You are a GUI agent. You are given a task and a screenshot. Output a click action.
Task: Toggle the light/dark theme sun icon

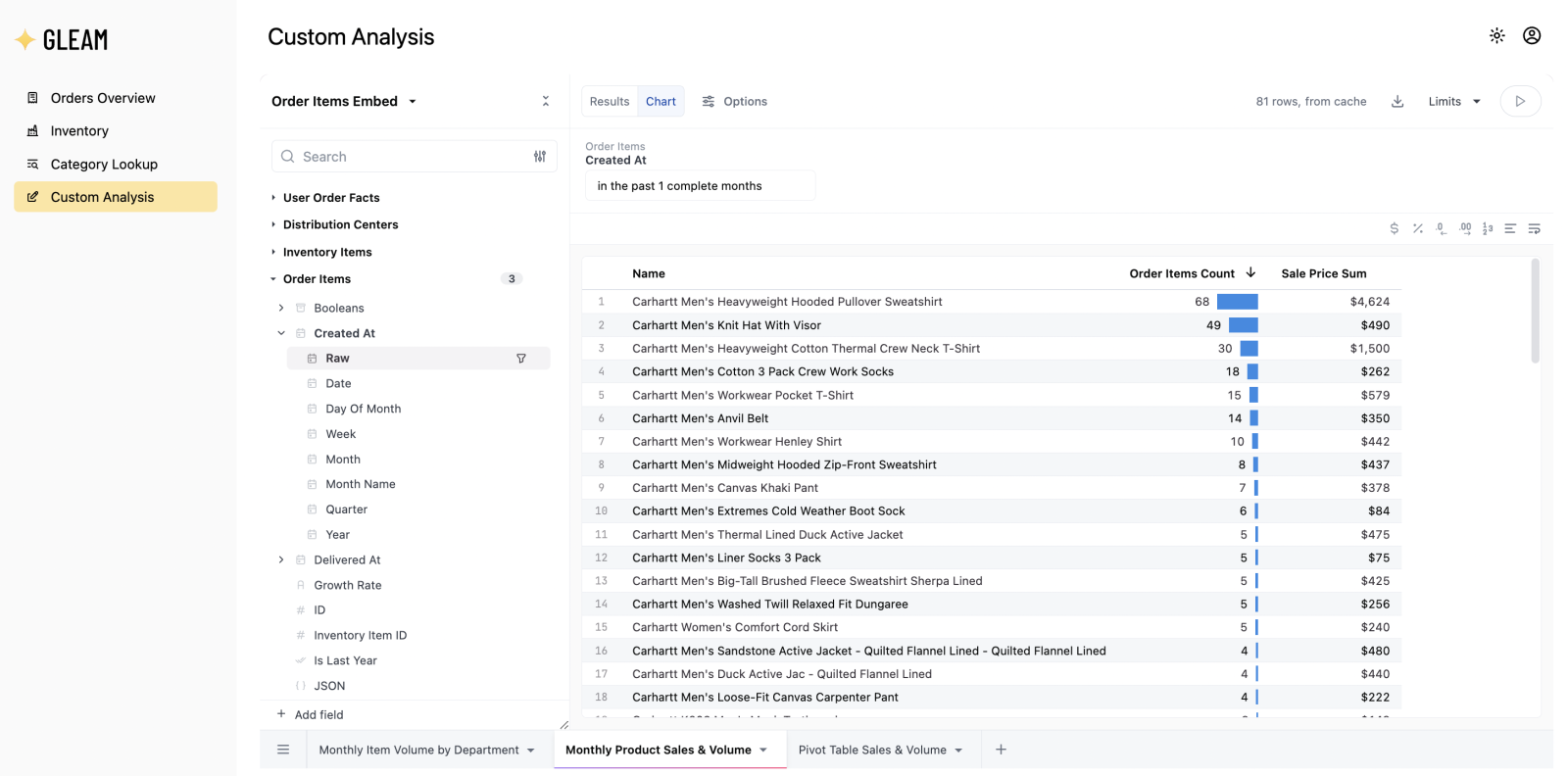click(x=1496, y=35)
